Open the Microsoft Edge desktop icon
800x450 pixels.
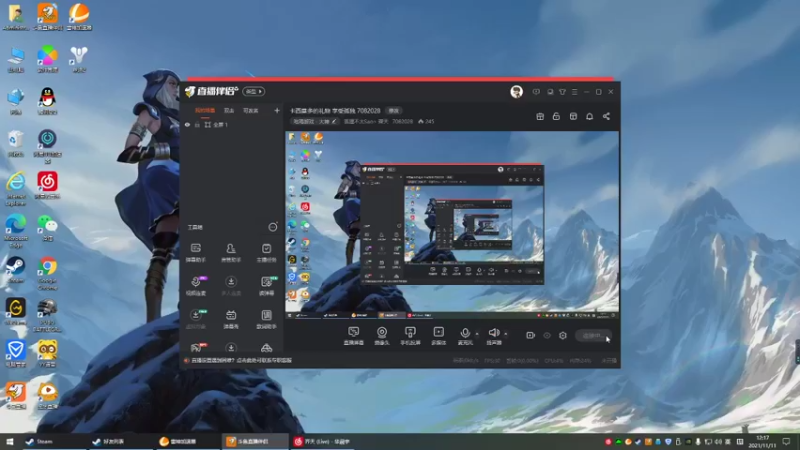[x=15, y=231]
